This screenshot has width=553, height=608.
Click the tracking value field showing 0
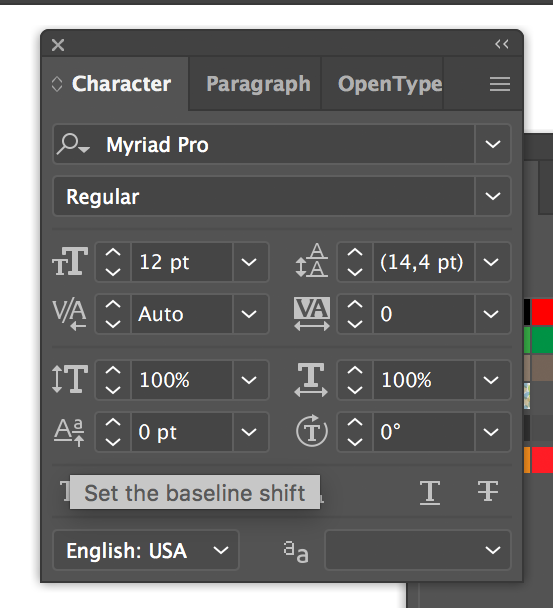coord(423,314)
